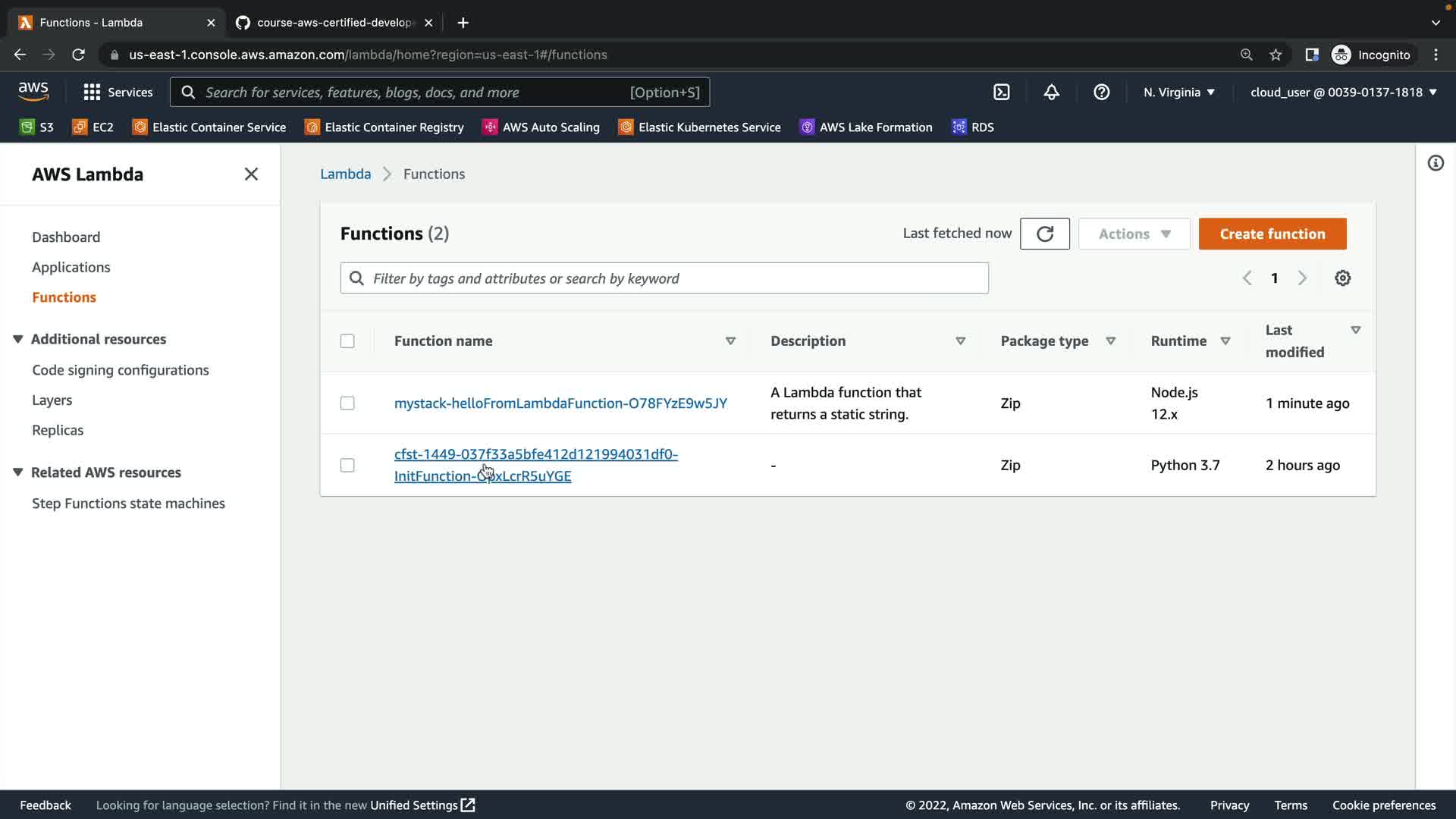Open the S3 shortcut in favorites bar
Image resolution: width=1456 pixels, height=819 pixels.
[x=36, y=127]
